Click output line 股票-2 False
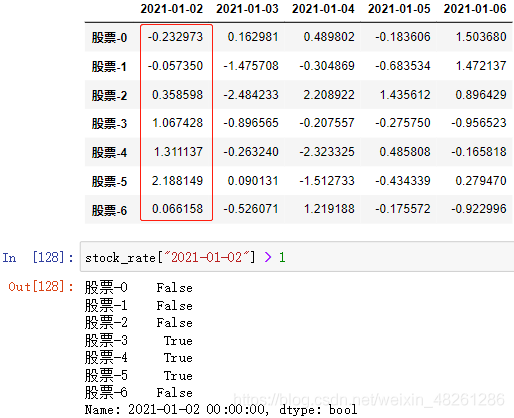The height and width of the screenshot is (418, 514). pos(139,322)
